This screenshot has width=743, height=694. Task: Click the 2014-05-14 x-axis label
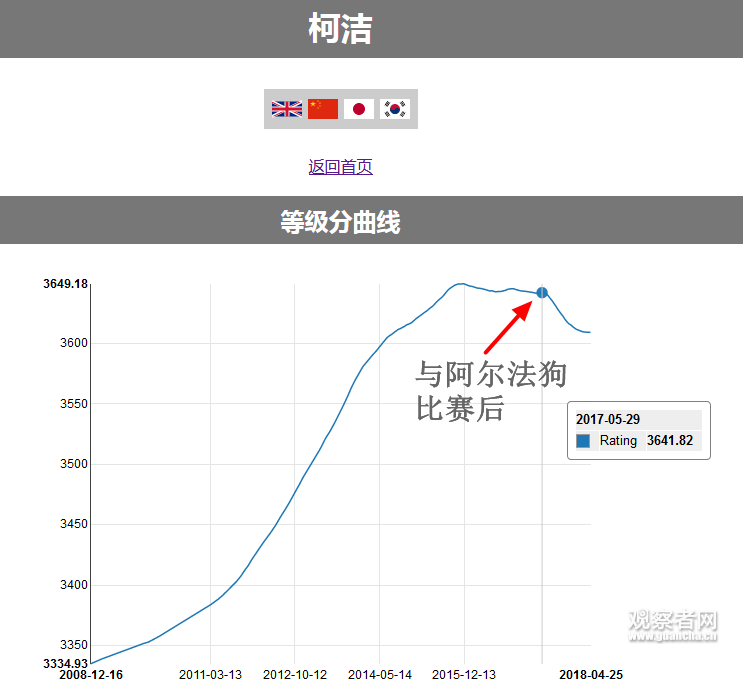[x=380, y=675]
